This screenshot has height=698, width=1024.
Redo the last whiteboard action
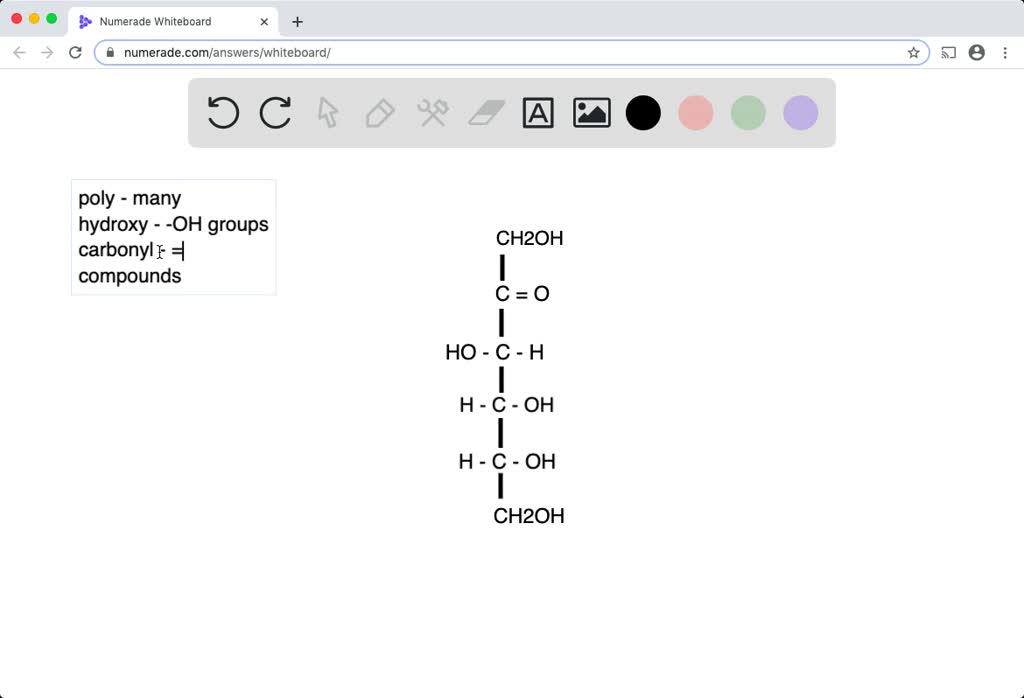(275, 113)
